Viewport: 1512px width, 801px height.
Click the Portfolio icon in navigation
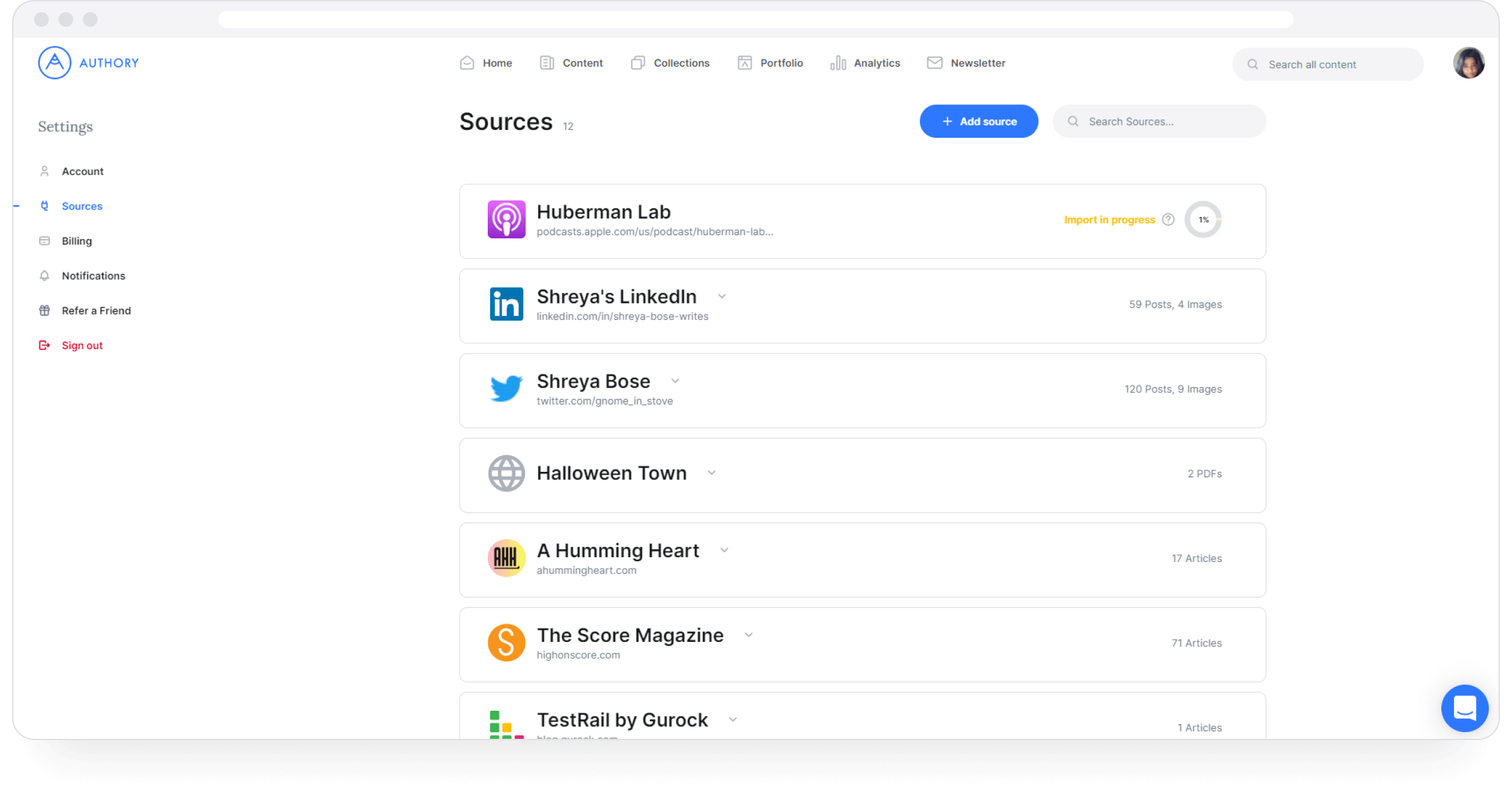point(744,63)
